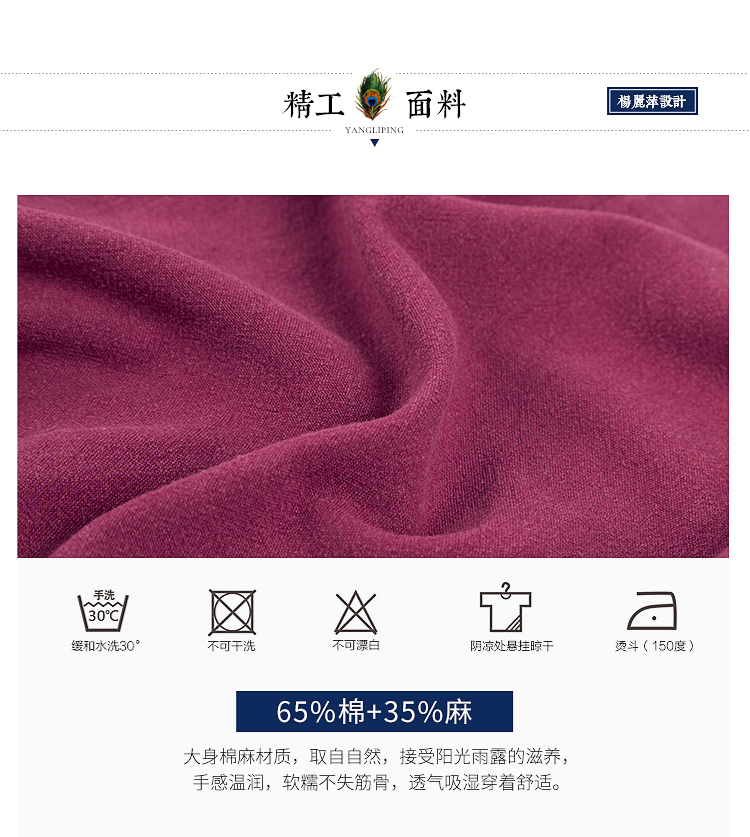Click the hang-dry shirt icon
The image size is (750, 837).
(505, 607)
